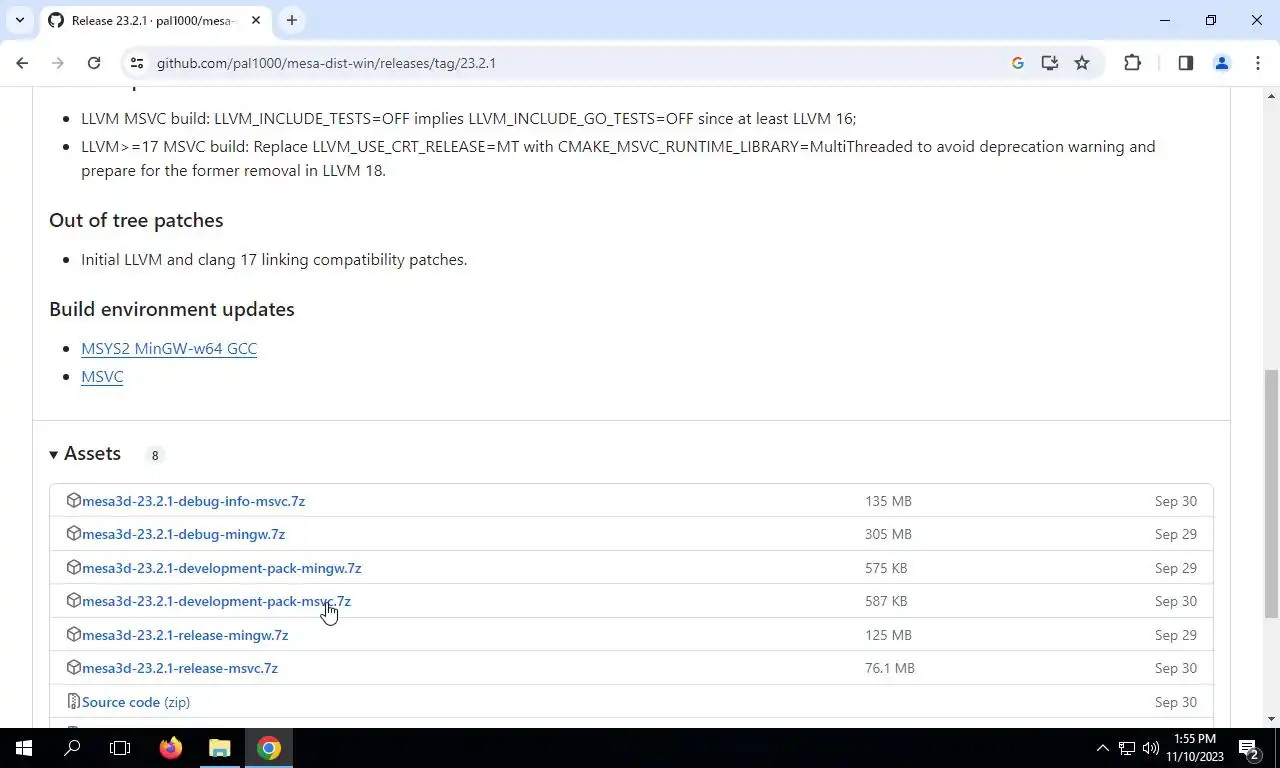Collapse the Assets section triangle
Screen dimensions: 1280x768
[x=54, y=455]
